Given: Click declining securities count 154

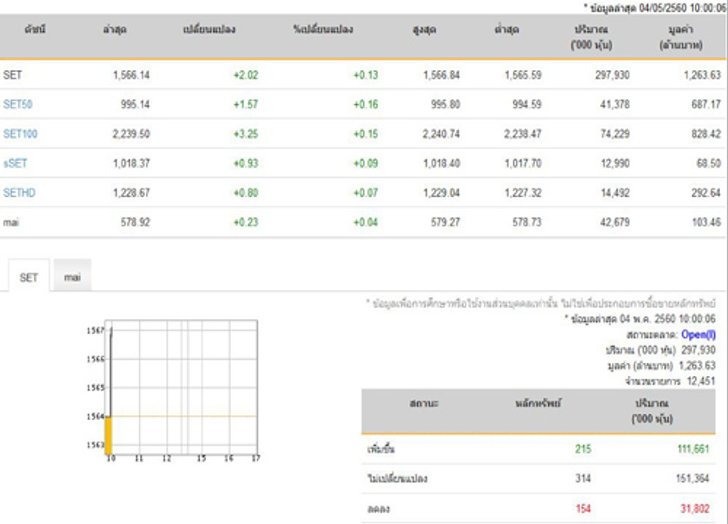Looking at the screenshot, I should (x=583, y=509).
